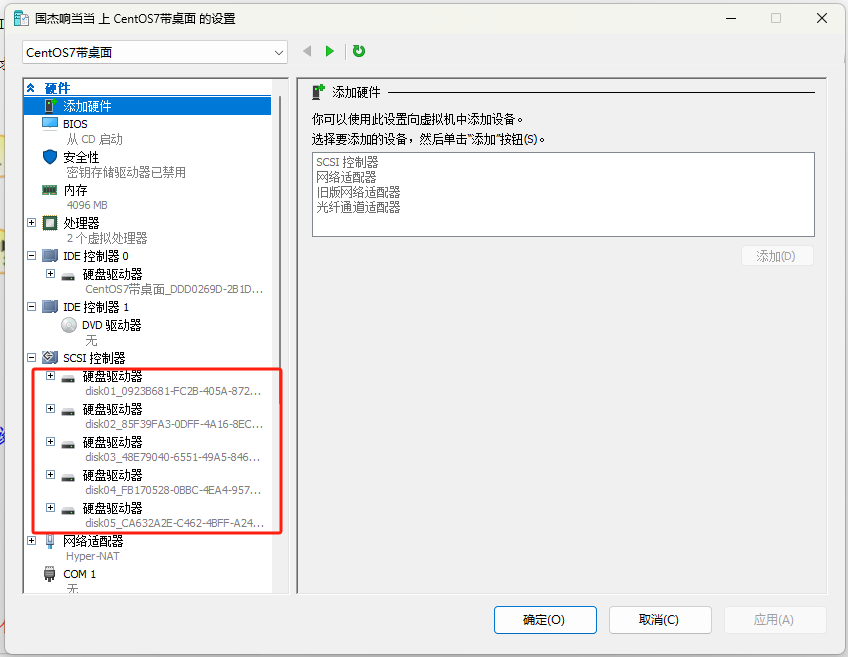Click the 安全性 shield icon
This screenshot has width=848, height=657.
pos(50,157)
